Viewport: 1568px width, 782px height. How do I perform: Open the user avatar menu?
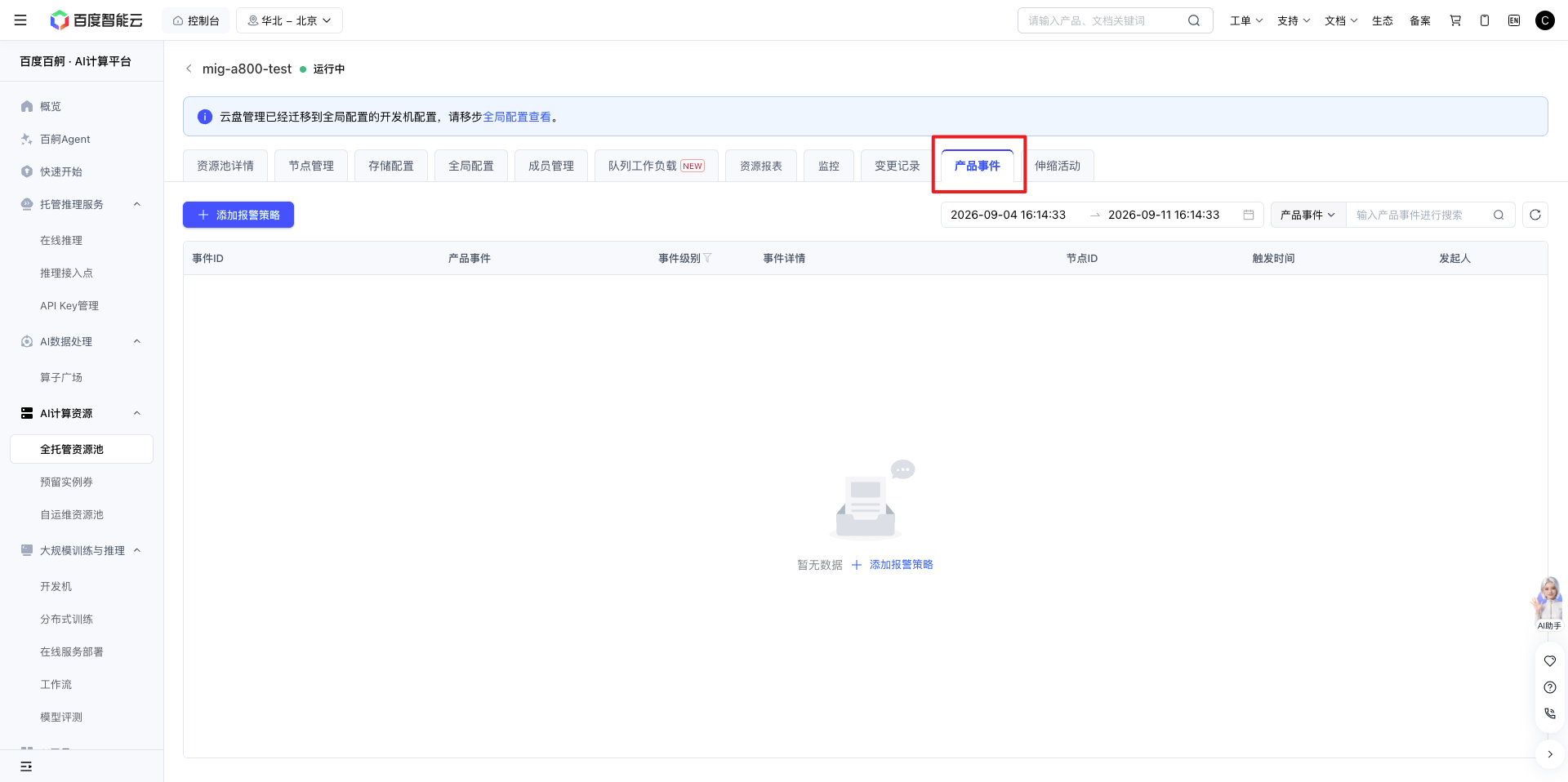pyautogui.click(x=1545, y=20)
